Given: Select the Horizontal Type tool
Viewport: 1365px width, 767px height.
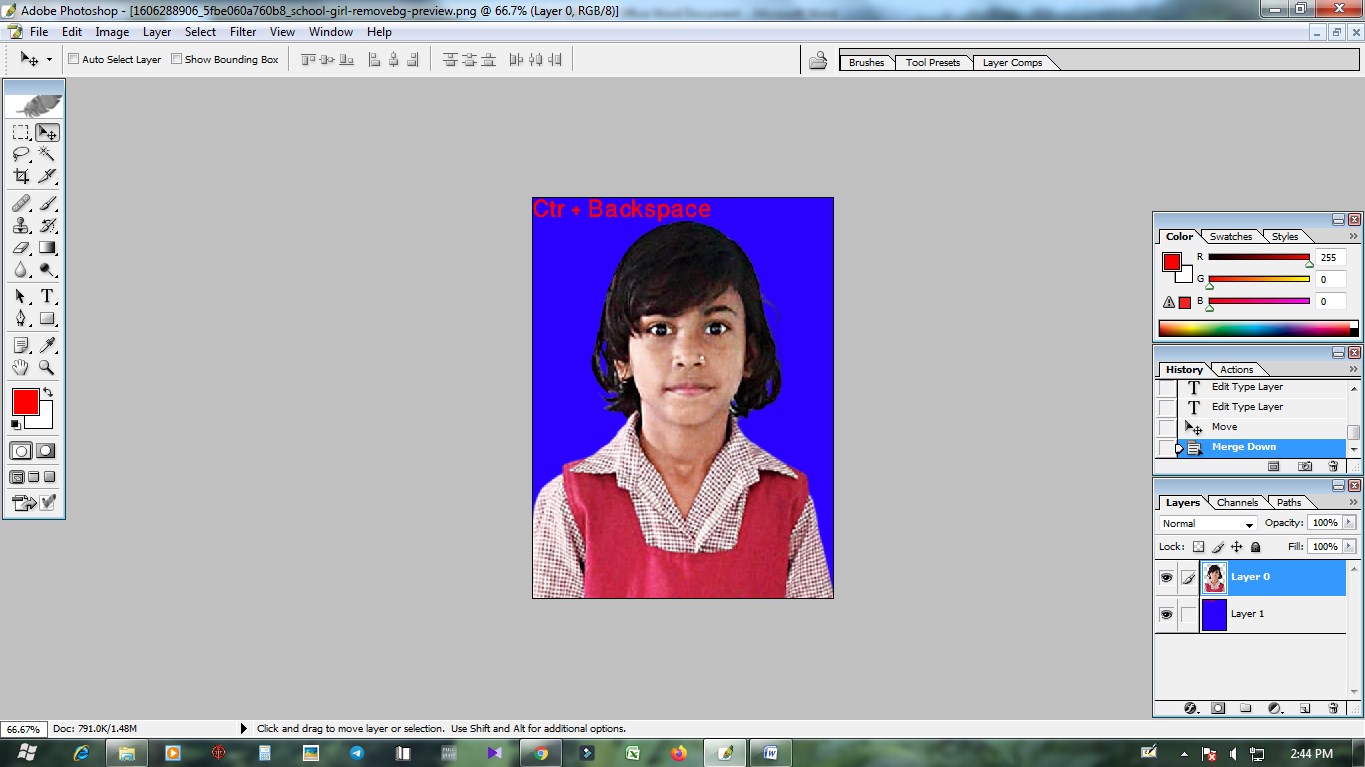Looking at the screenshot, I should click(47, 296).
